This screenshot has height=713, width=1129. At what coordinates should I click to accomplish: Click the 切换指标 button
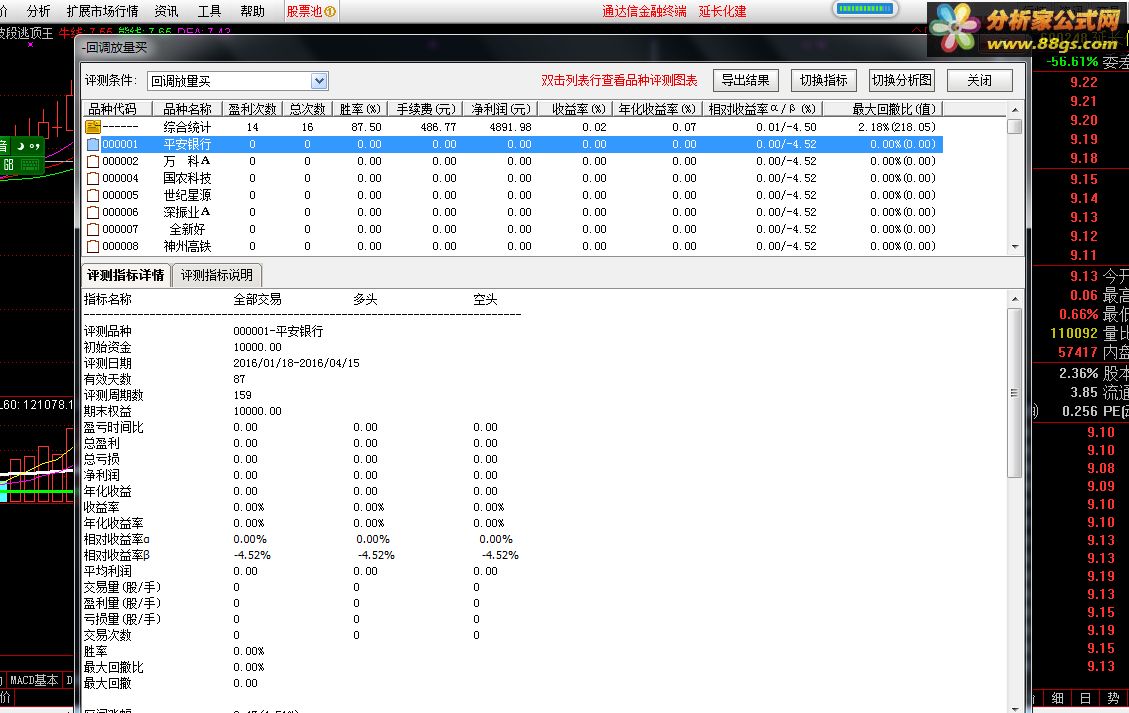point(824,80)
